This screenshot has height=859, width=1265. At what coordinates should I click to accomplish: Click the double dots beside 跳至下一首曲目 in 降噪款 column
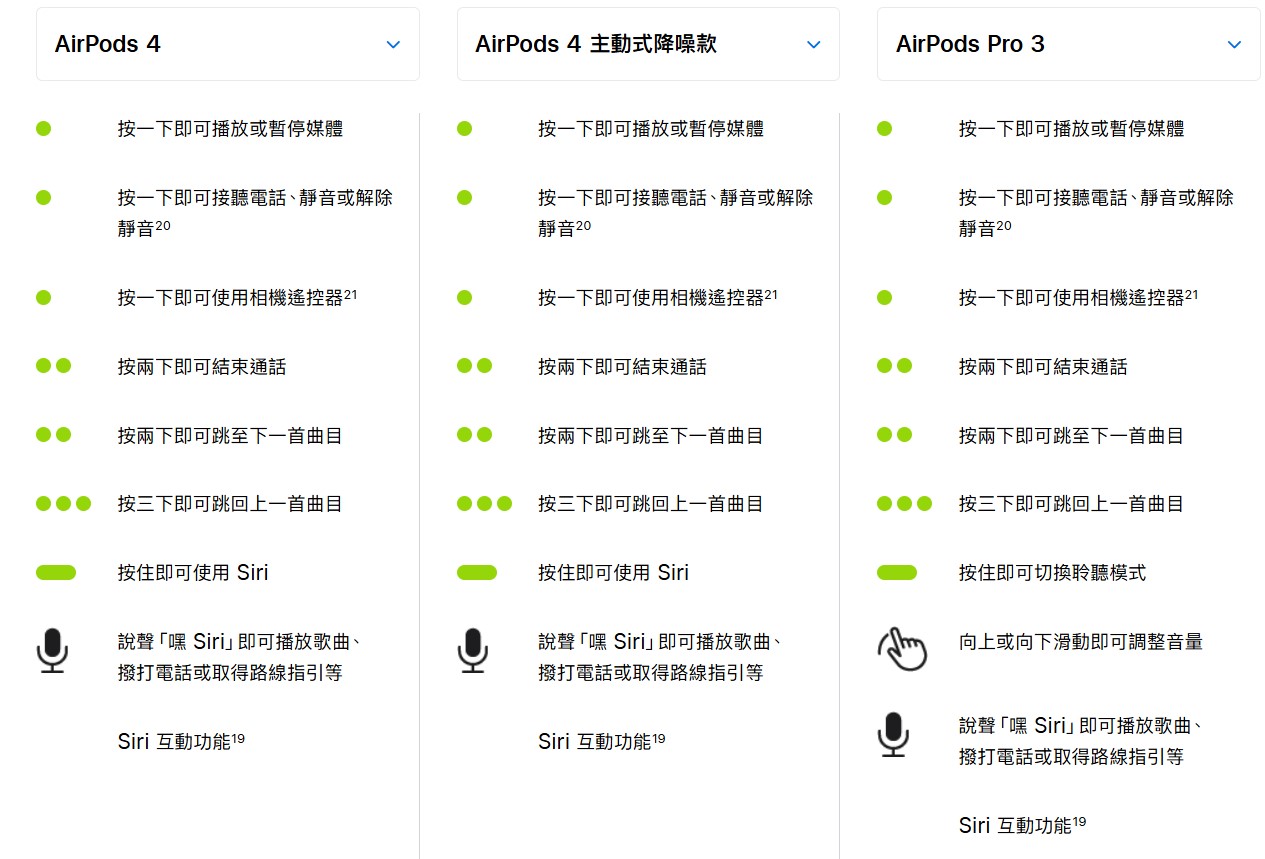(475, 434)
